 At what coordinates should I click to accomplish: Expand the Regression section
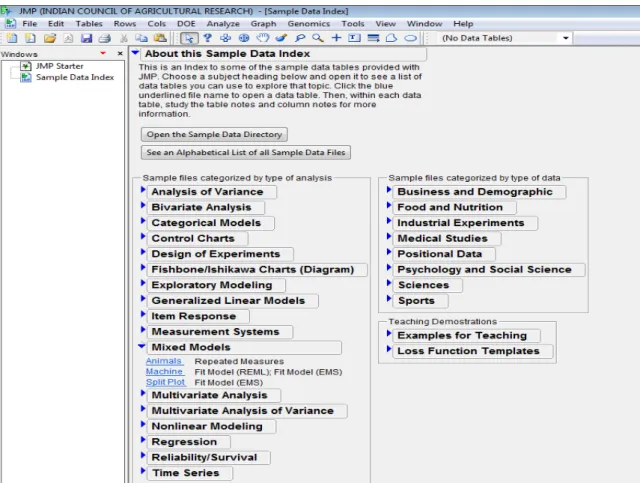pos(143,439)
